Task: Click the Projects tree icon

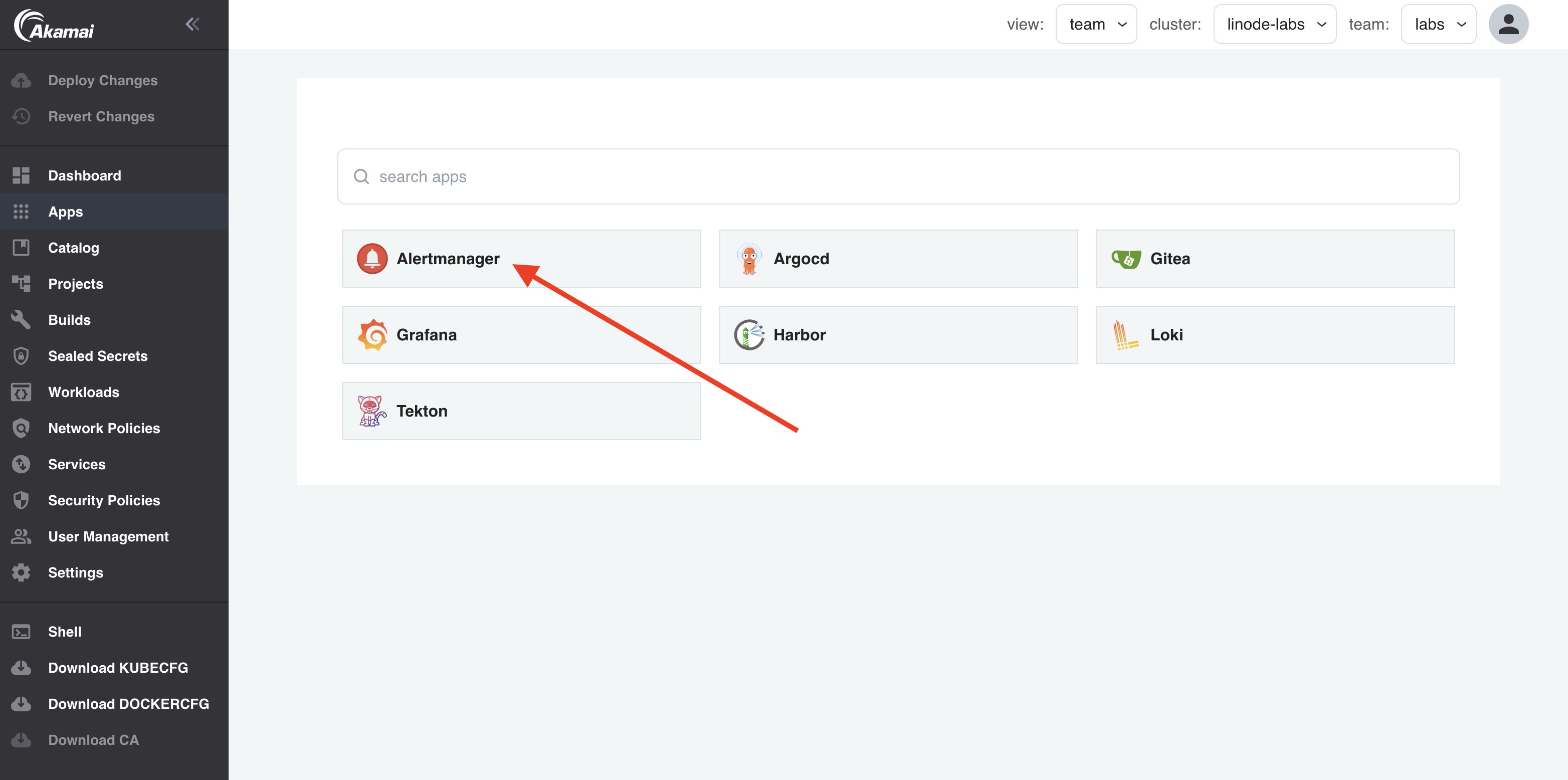Action: click(21, 284)
